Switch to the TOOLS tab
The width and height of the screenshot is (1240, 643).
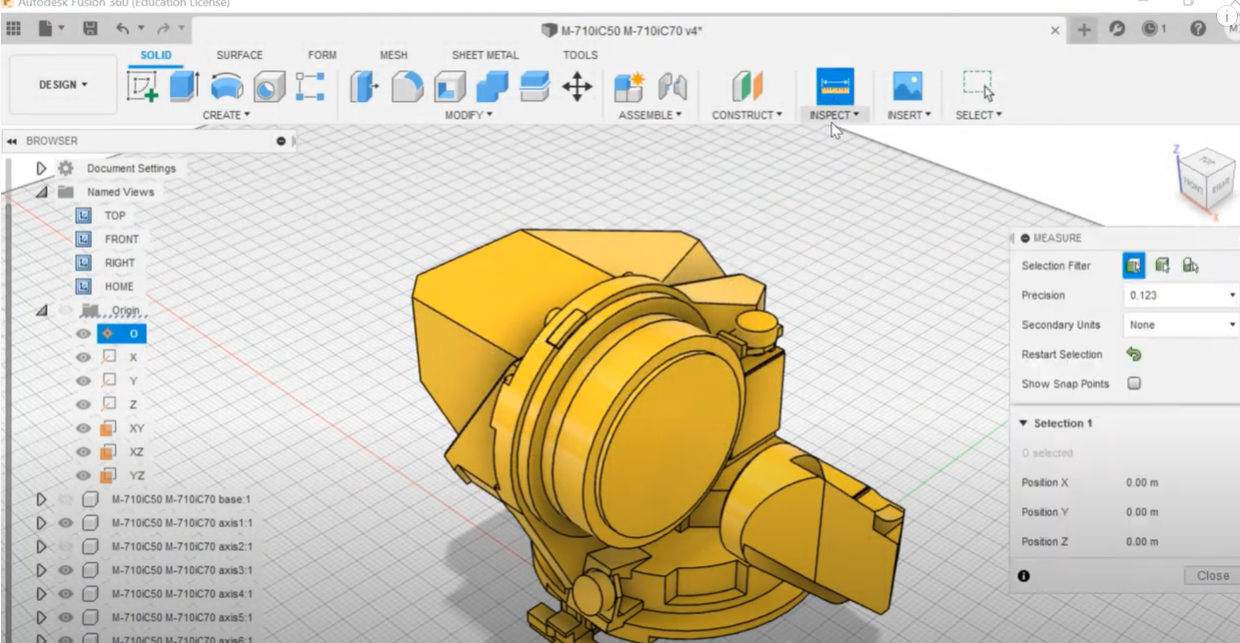pos(580,55)
